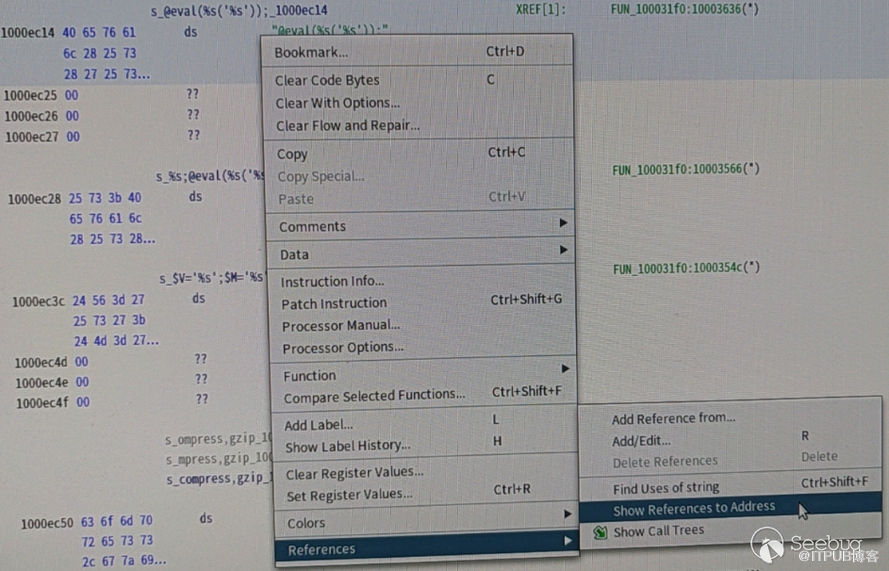This screenshot has width=889, height=571.
Task: Click label s_%s;@eval(%s('%s
Action: (210, 176)
